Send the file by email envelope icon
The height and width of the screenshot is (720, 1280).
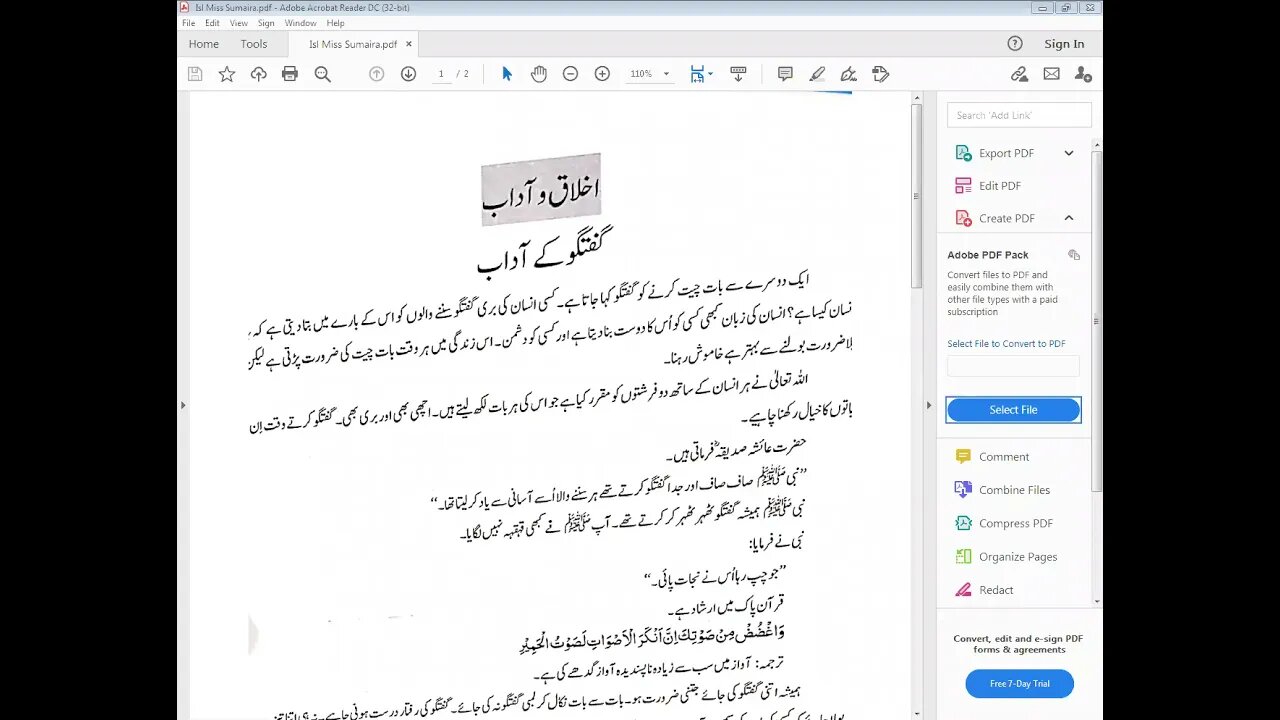[x=1051, y=74]
